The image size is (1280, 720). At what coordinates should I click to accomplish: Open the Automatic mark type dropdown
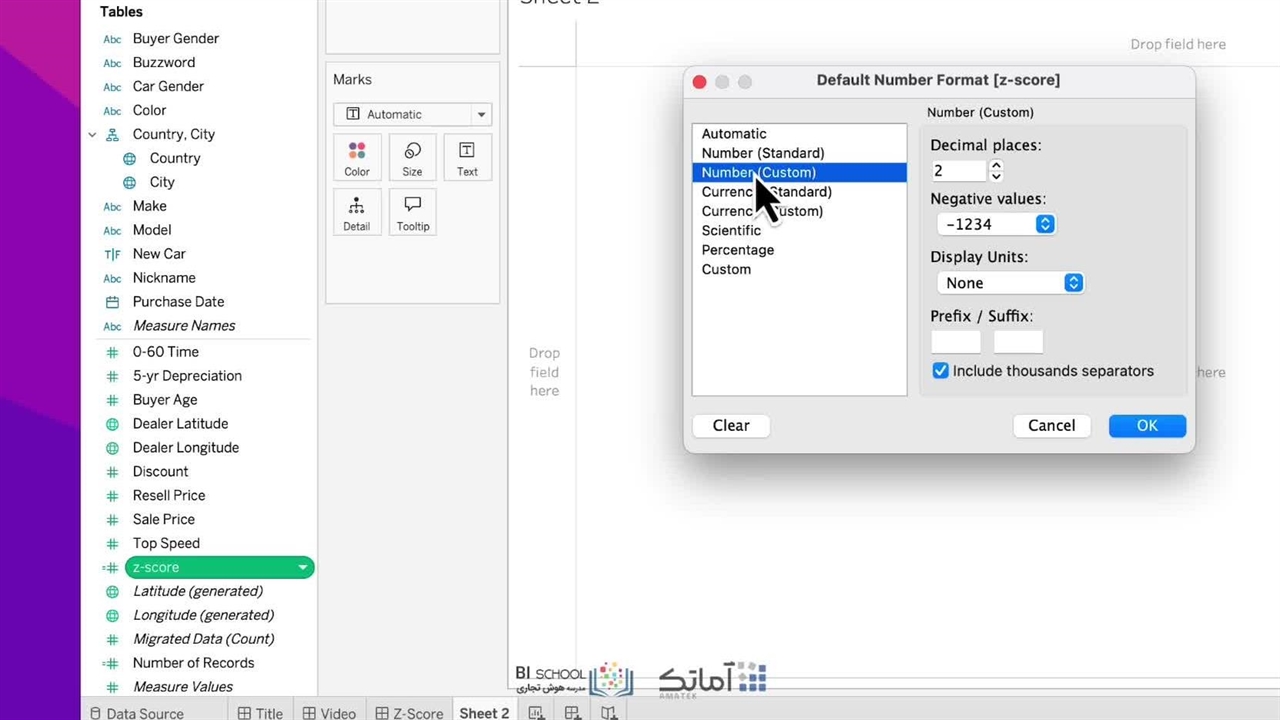(x=481, y=115)
